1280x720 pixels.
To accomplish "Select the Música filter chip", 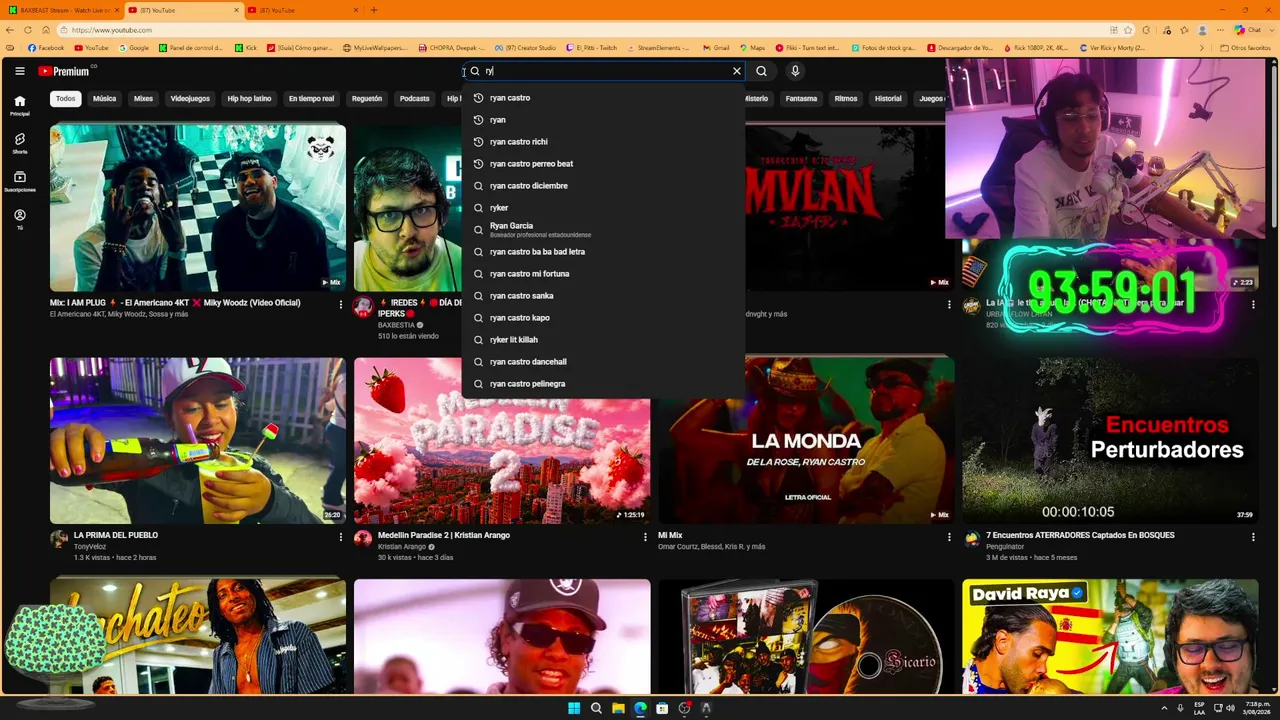I will [x=104, y=99].
